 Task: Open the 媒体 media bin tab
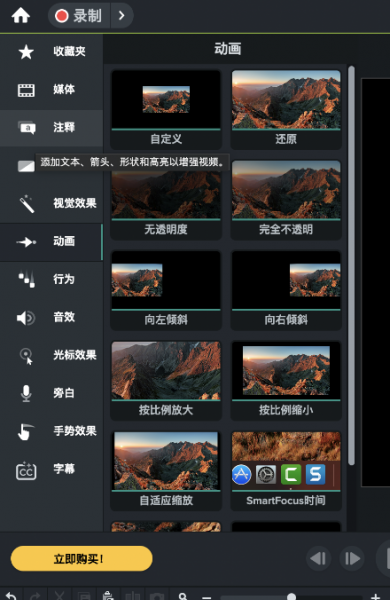pyautogui.click(x=51, y=90)
